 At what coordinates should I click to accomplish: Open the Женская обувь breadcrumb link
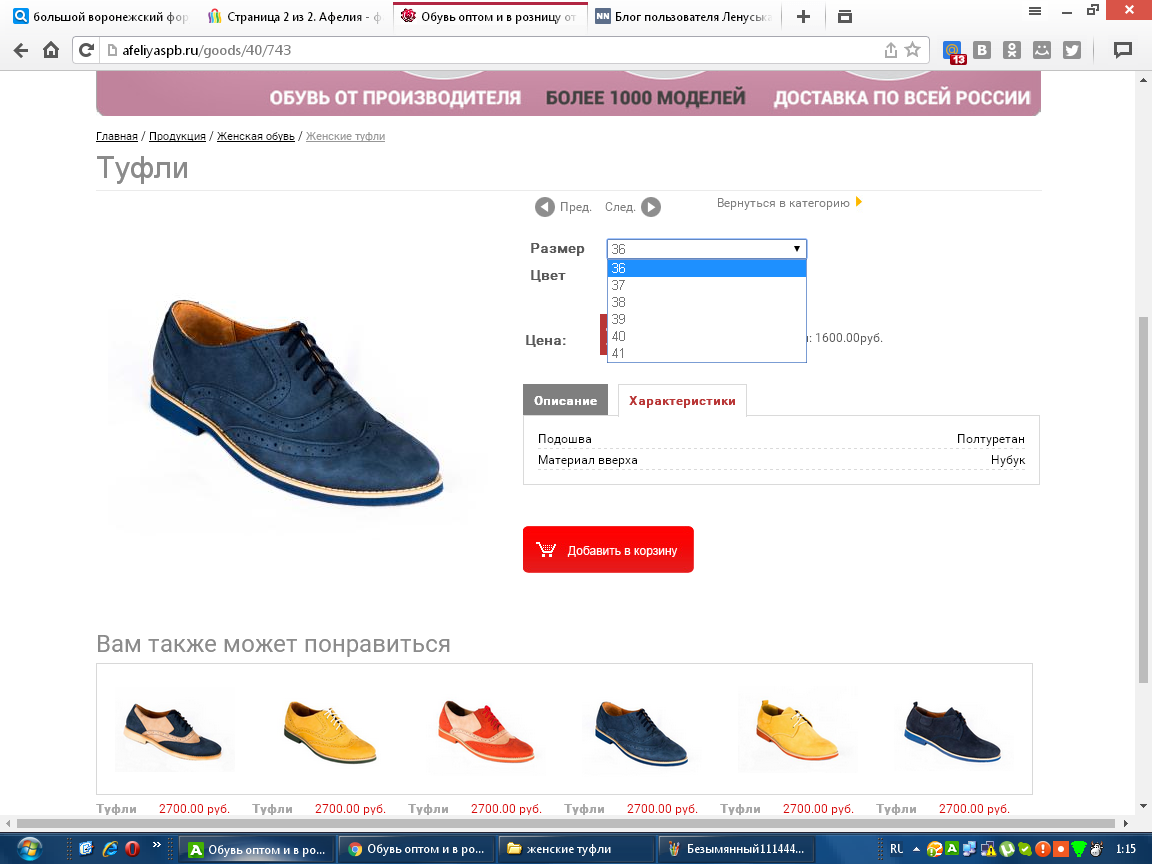point(255,136)
